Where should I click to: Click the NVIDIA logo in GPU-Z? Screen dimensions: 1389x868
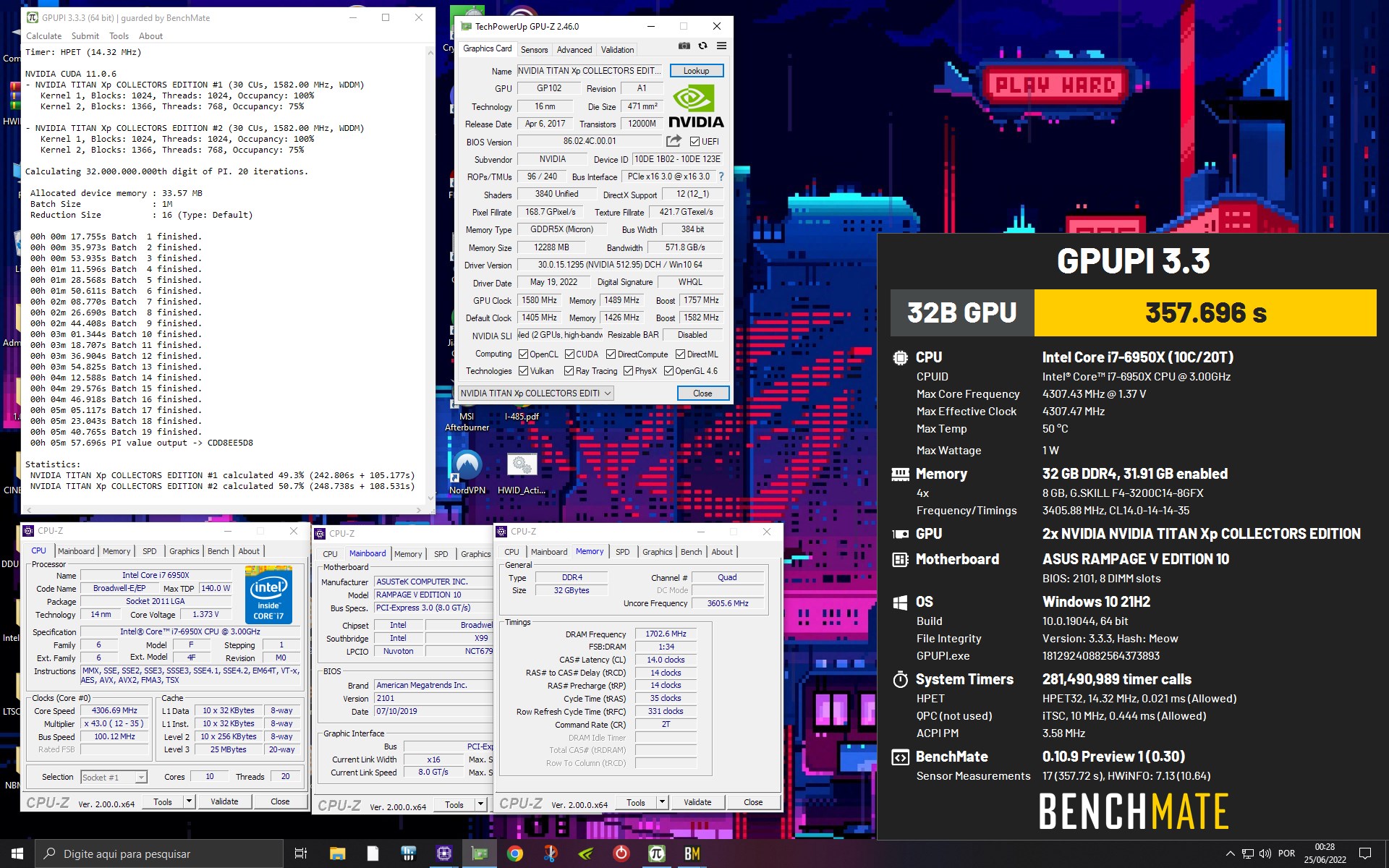click(x=696, y=107)
